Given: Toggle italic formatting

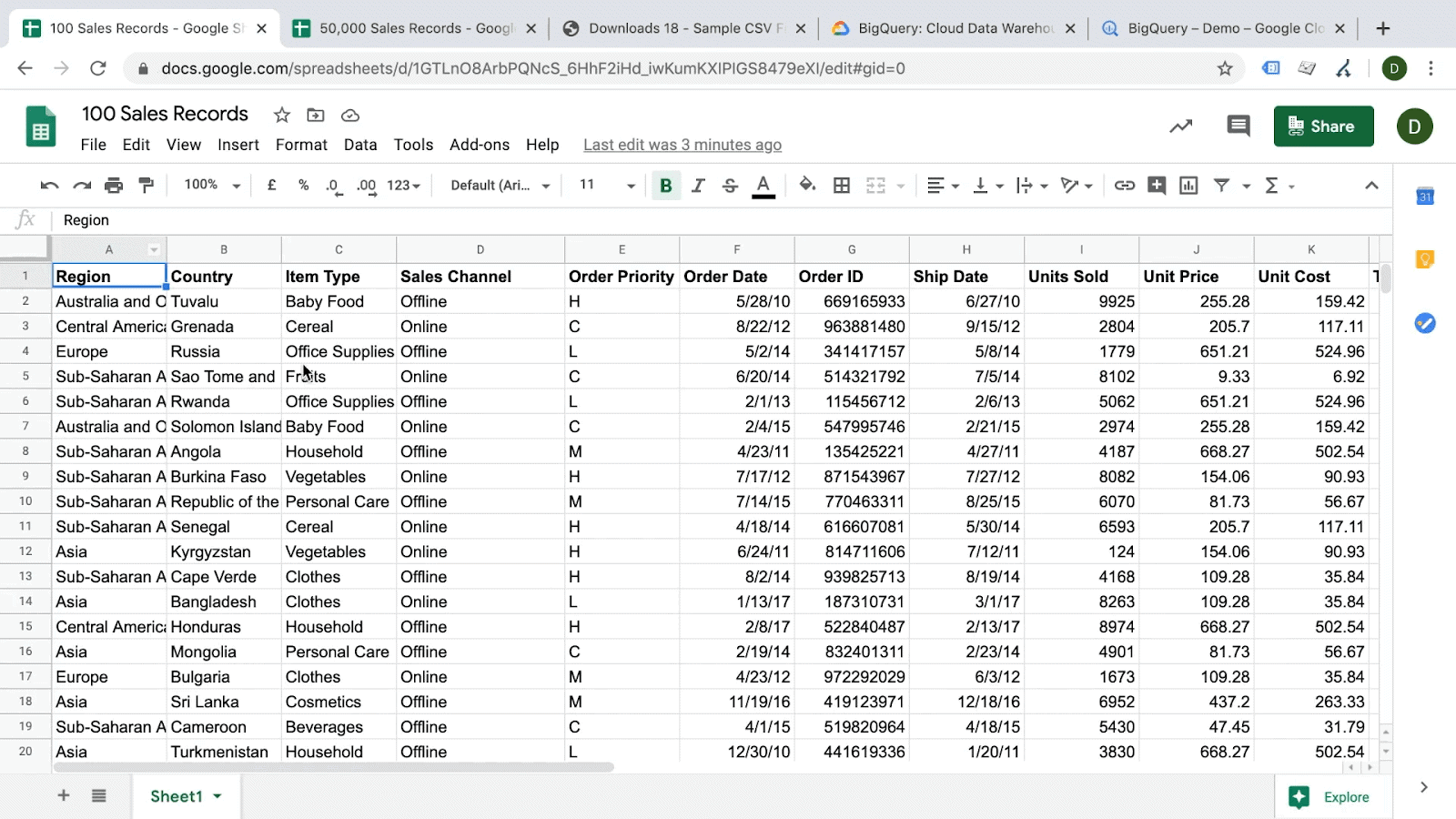Looking at the screenshot, I should [698, 185].
